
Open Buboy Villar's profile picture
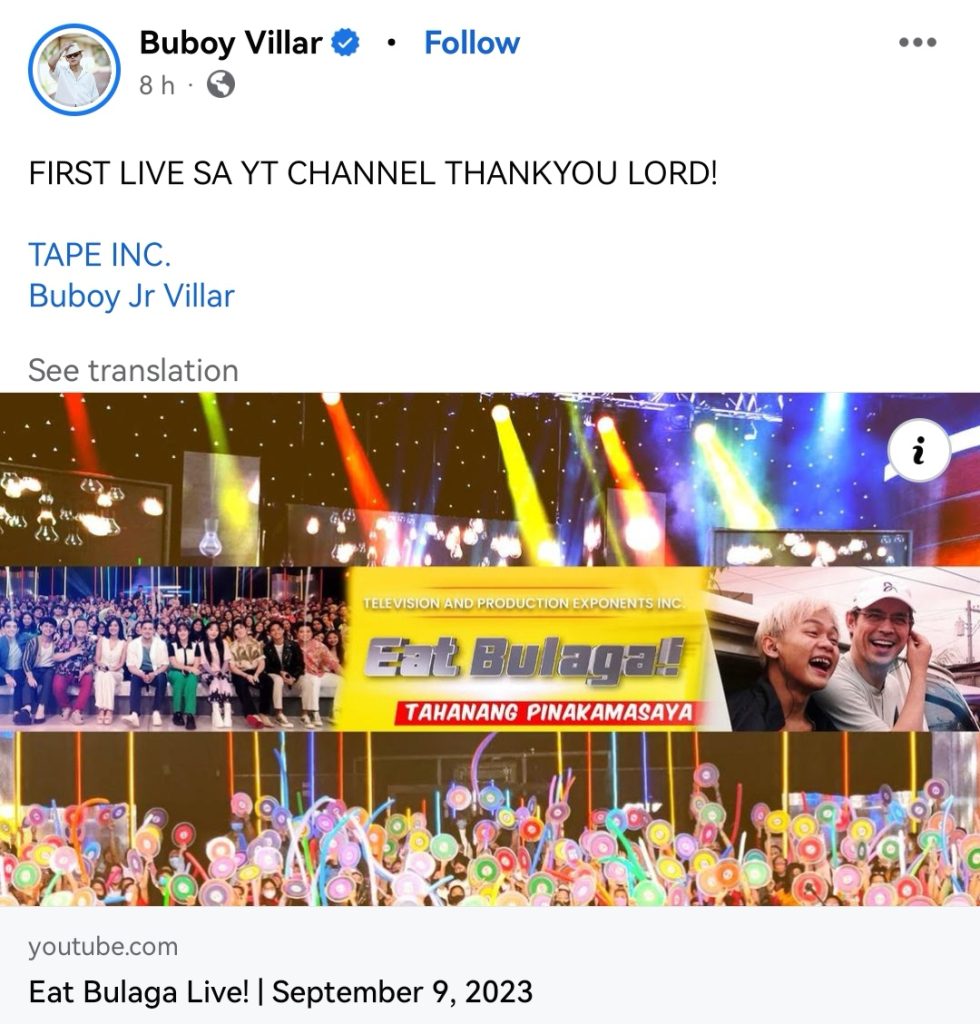[x=74, y=69]
